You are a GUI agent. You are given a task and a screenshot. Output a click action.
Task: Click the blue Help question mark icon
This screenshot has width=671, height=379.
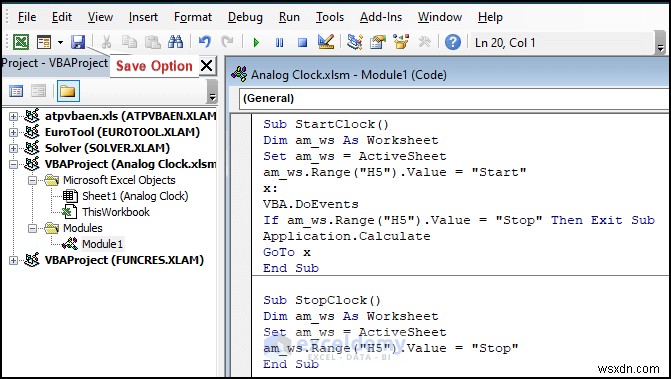(x=453, y=42)
